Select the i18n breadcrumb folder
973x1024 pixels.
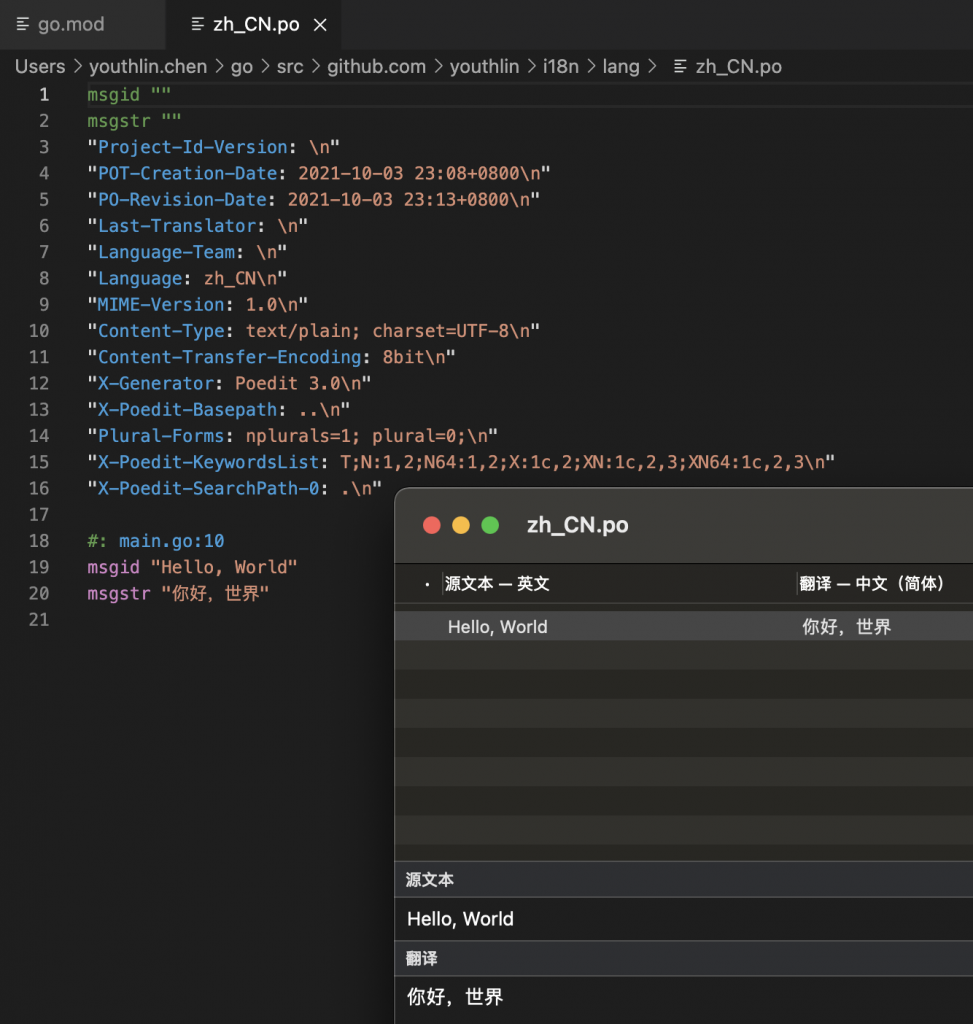pyautogui.click(x=560, y=67)
